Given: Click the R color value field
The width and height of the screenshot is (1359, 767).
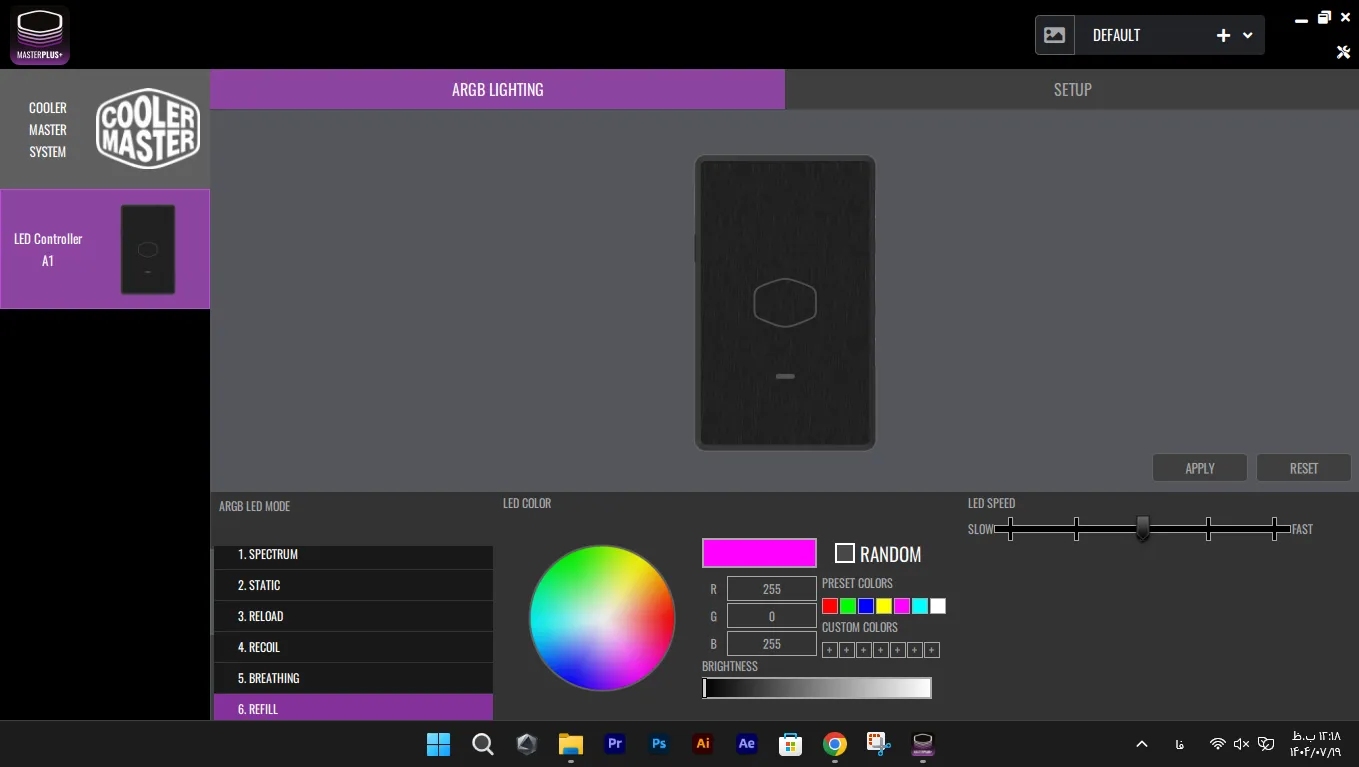Looking at the screenshot, I should (771, 589).
